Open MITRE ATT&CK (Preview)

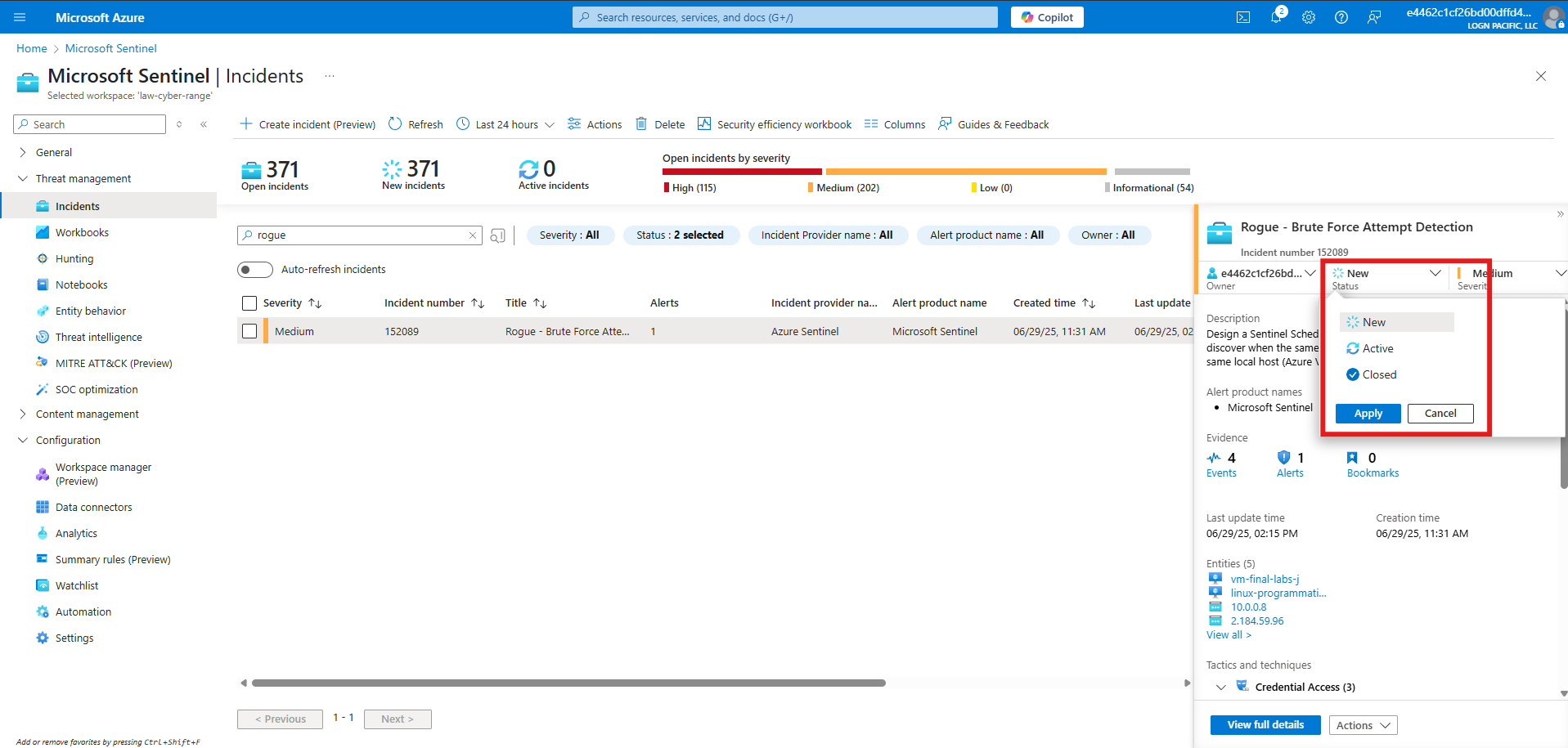click(114, 363)
